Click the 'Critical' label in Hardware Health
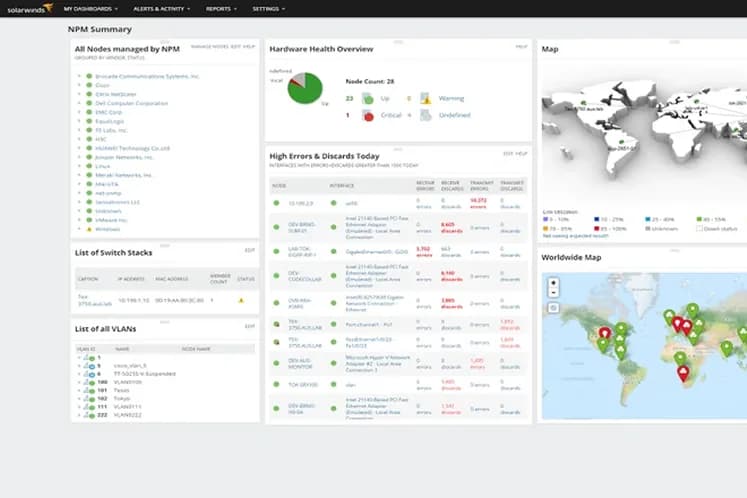 [x=391, y=115]
